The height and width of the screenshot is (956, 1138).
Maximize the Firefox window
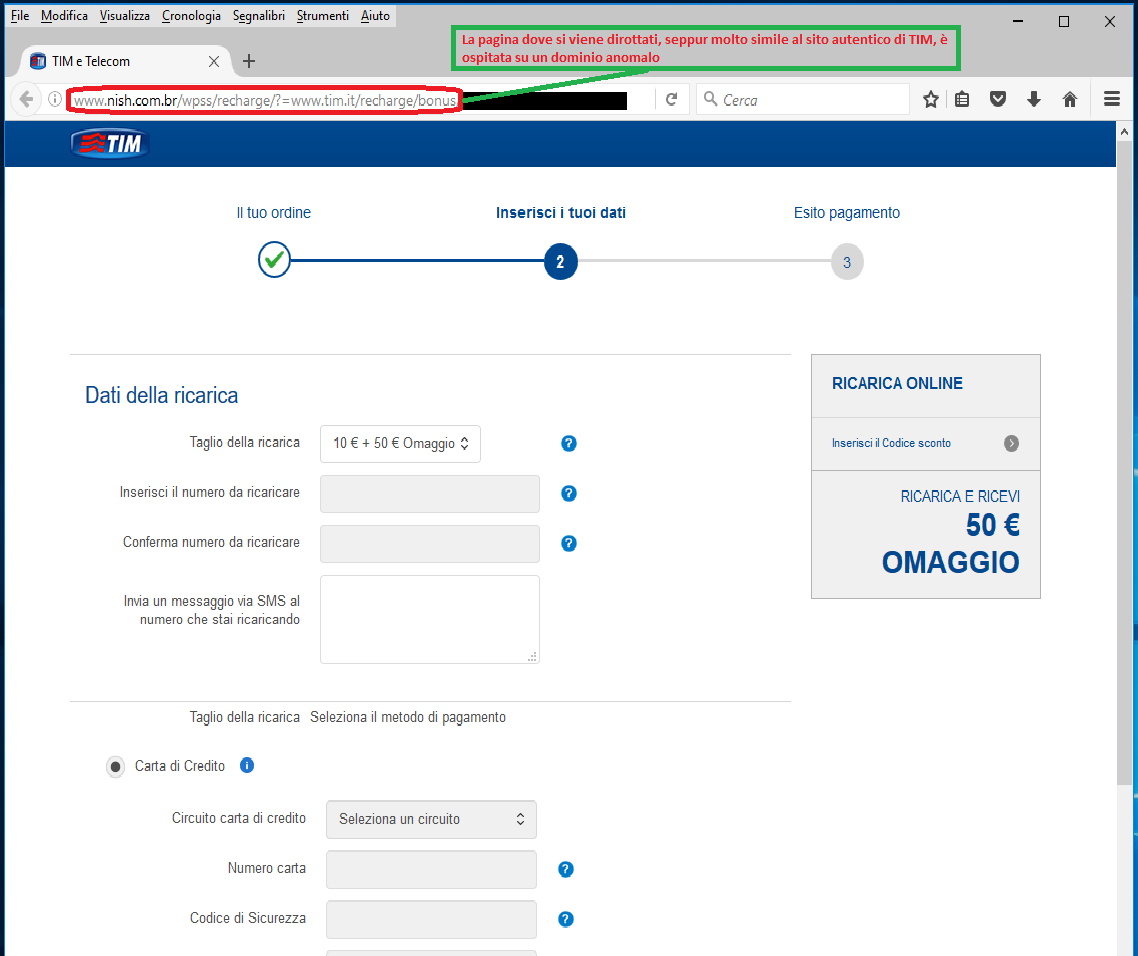coord(1064,21)
